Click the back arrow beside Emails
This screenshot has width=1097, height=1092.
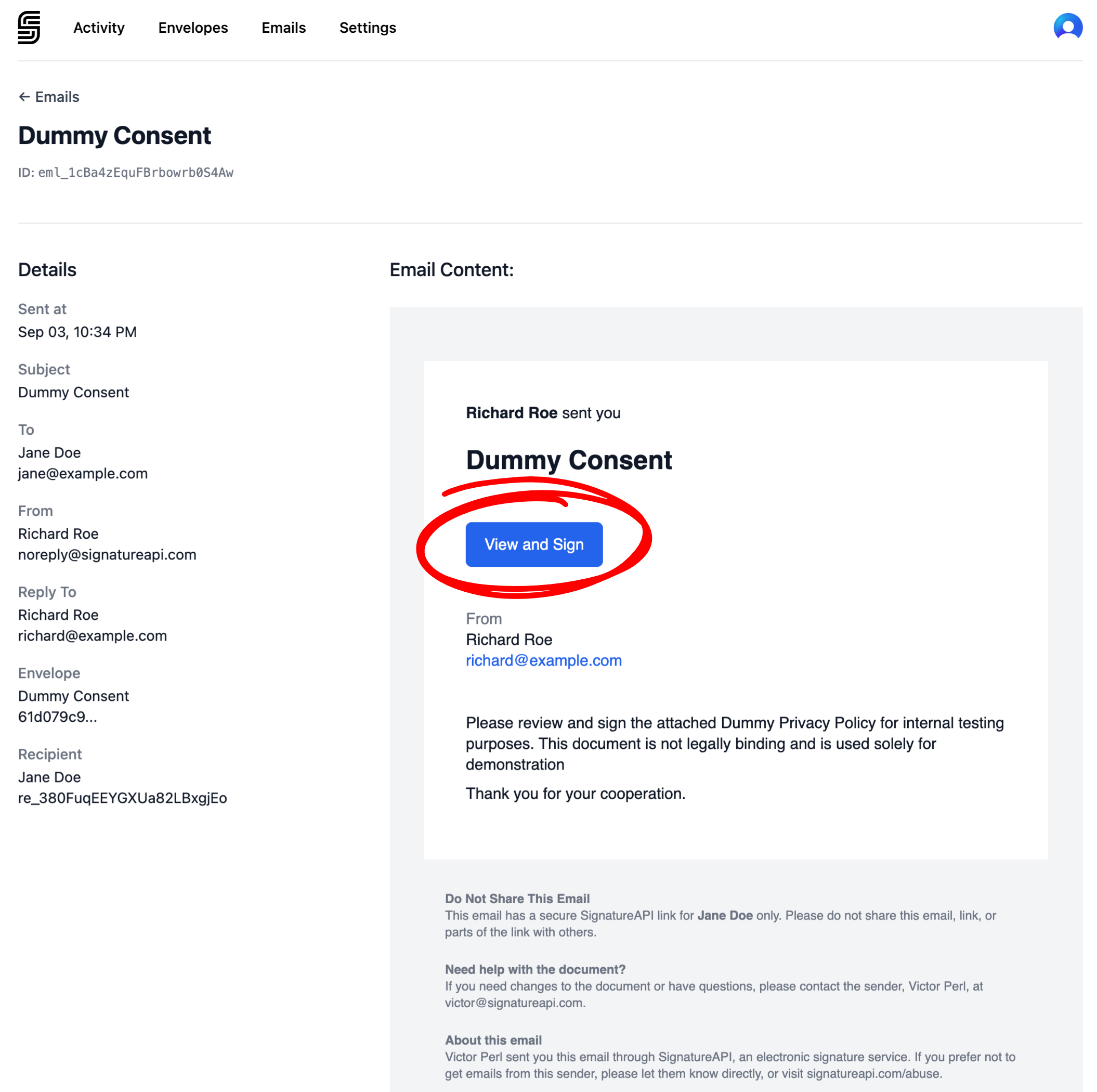click(x=24, y=97)
